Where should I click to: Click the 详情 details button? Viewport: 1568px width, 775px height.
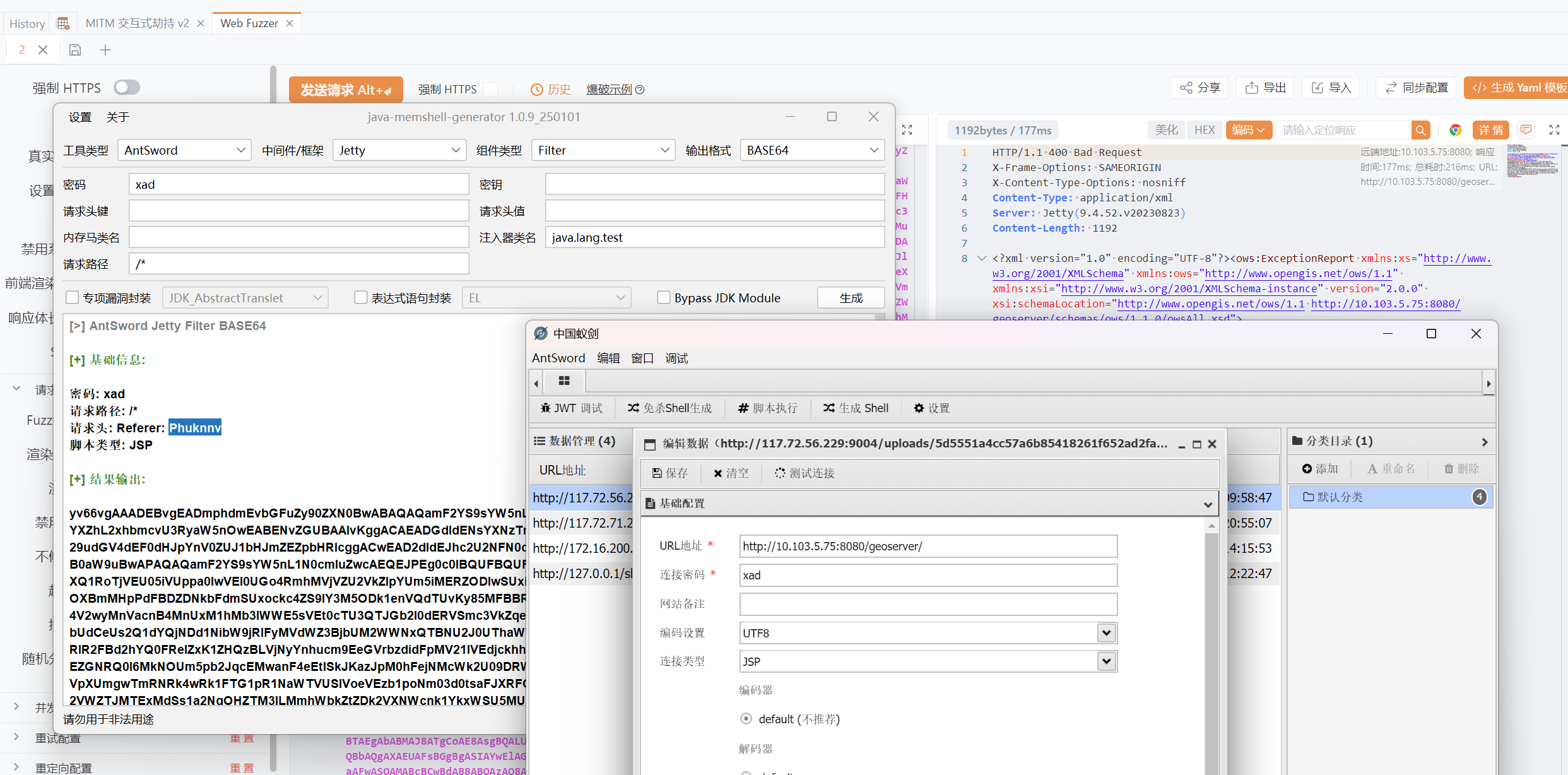pyautogui.click(x=1491, y=130)
